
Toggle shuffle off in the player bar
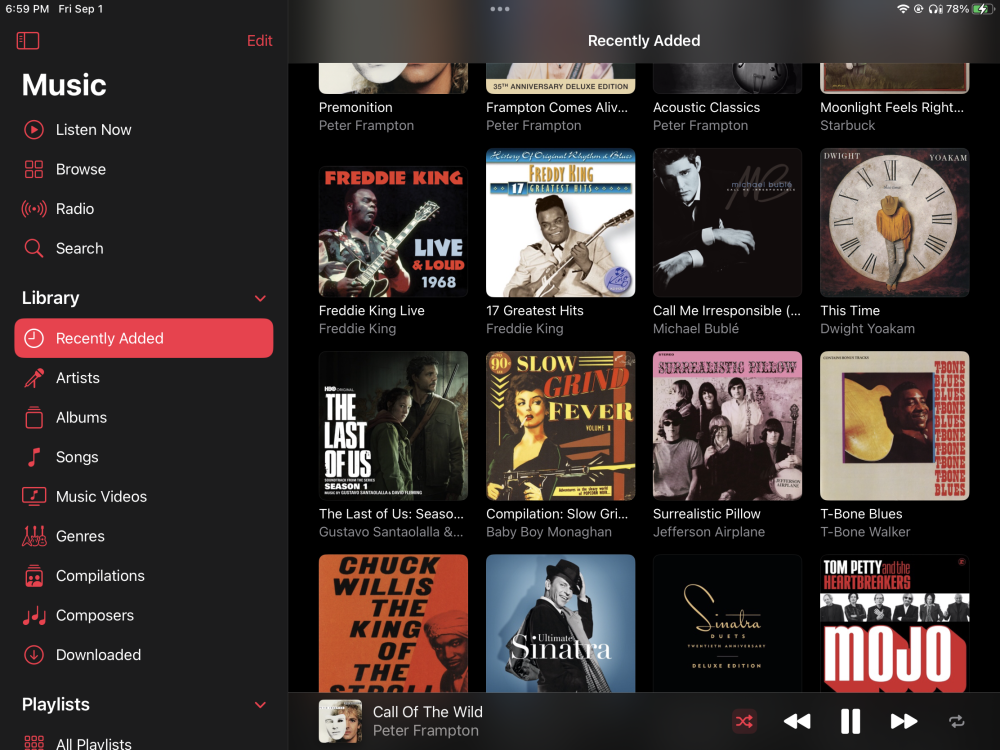[x=744, y=721]
